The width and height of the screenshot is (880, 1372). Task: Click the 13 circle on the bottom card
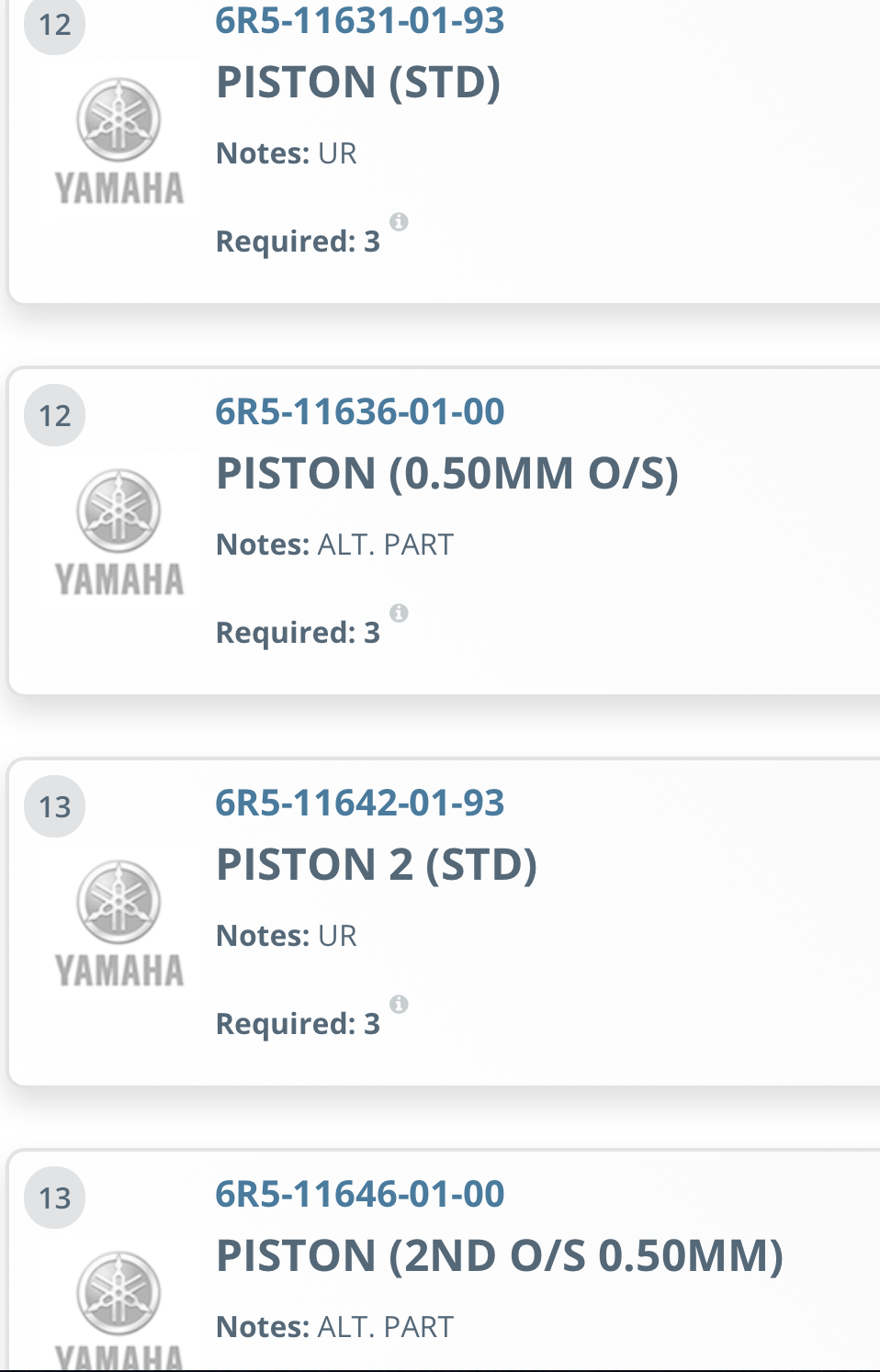(54, 1198)
